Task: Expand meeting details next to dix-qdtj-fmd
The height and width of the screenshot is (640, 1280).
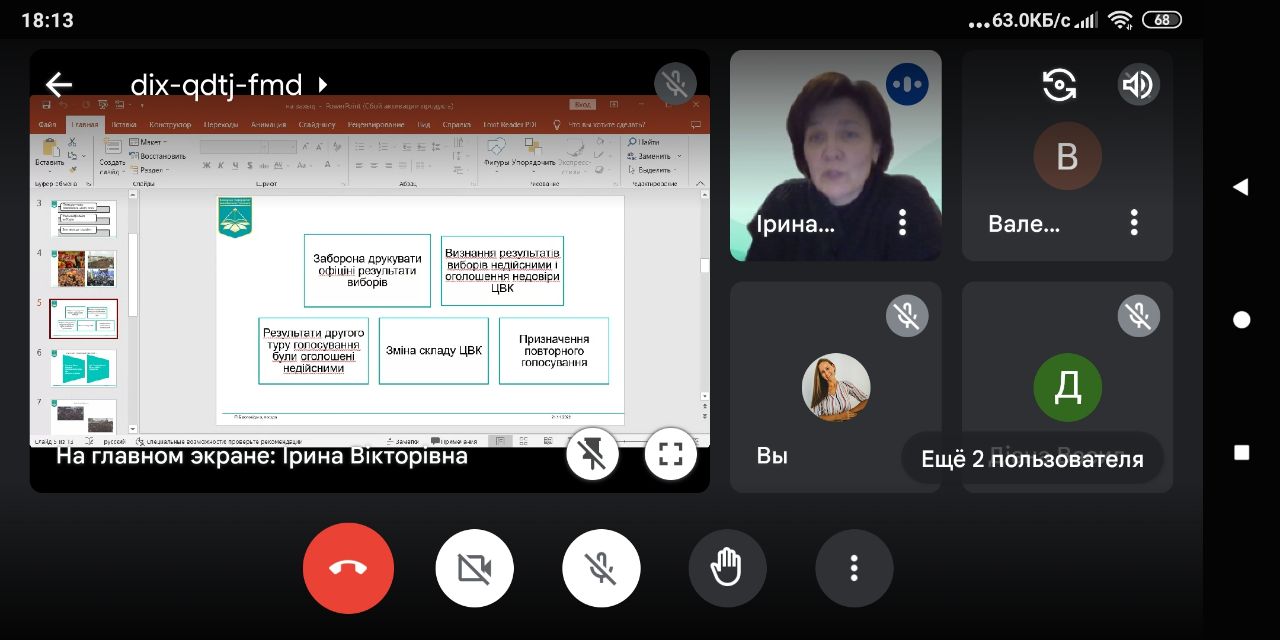Action: [x=322, y=85]
